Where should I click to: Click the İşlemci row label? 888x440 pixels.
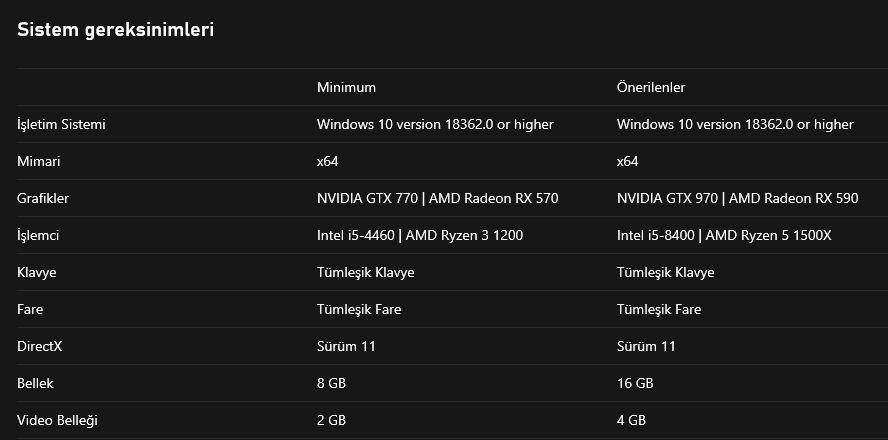41,235
